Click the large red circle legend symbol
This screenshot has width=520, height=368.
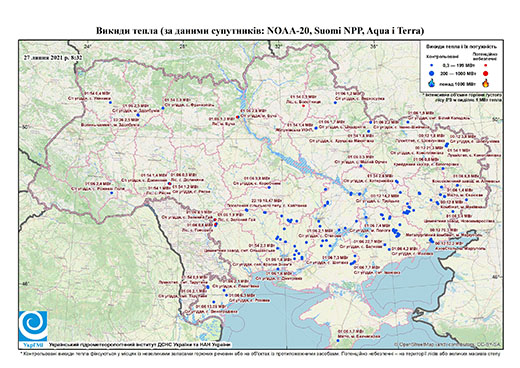pos(485,73)
